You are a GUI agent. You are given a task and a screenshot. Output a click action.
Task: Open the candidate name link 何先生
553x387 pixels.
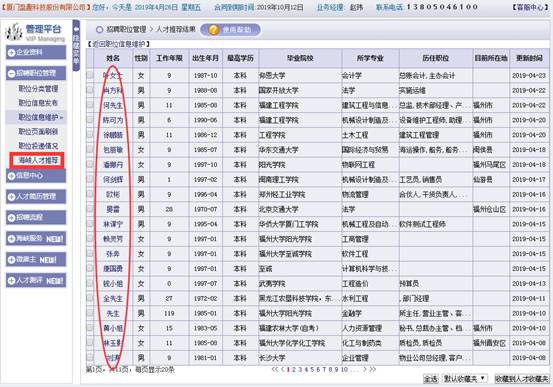click(113, 105)
